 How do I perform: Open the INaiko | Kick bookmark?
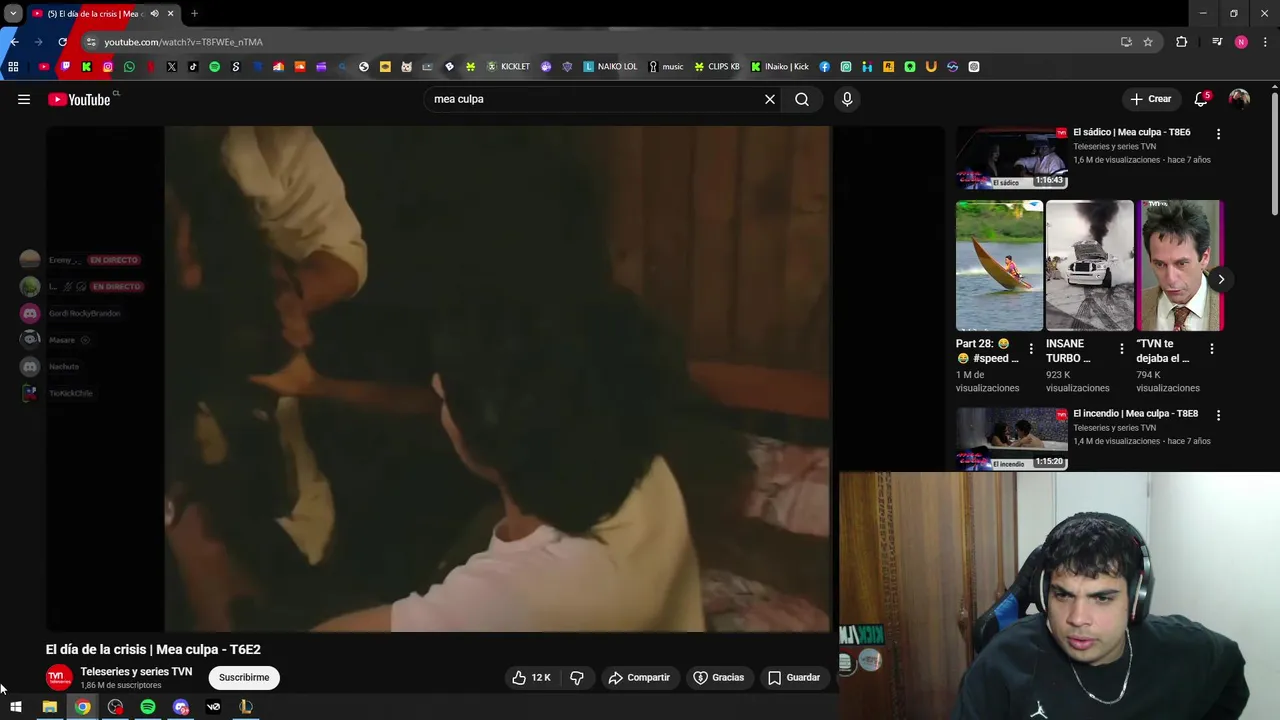click(780, 67)
